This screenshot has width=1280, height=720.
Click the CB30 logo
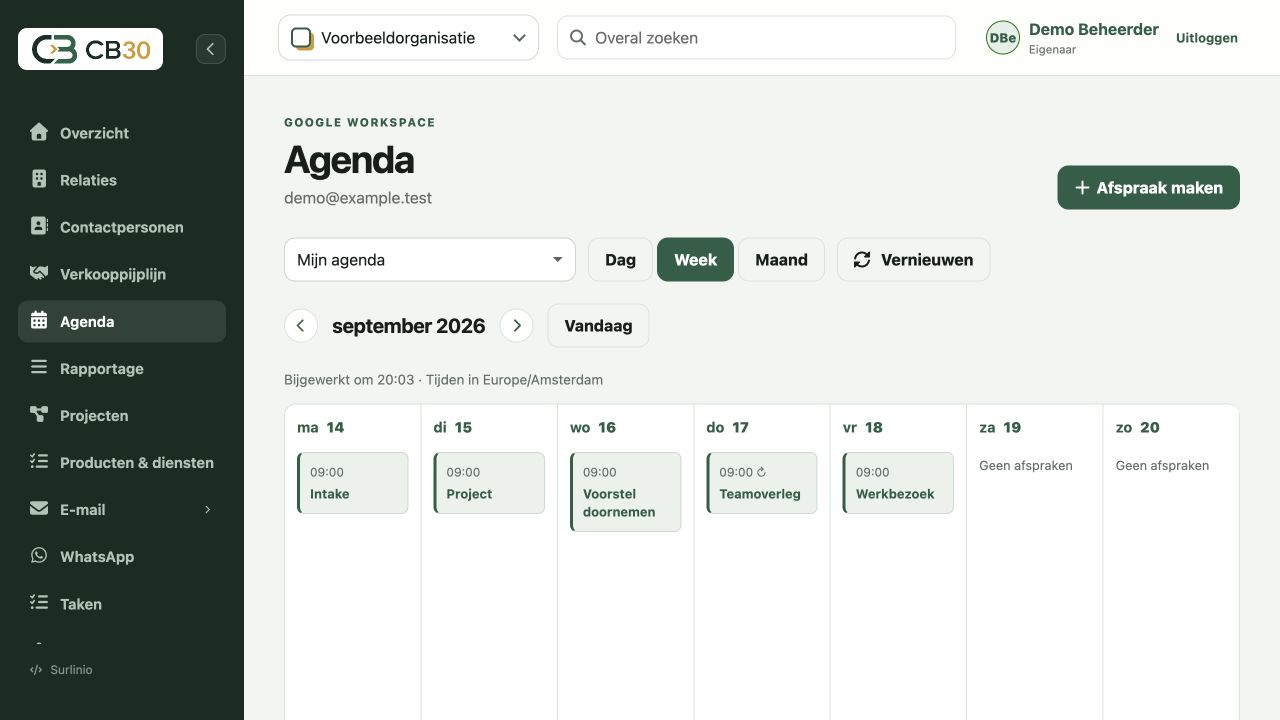point(90,49)
